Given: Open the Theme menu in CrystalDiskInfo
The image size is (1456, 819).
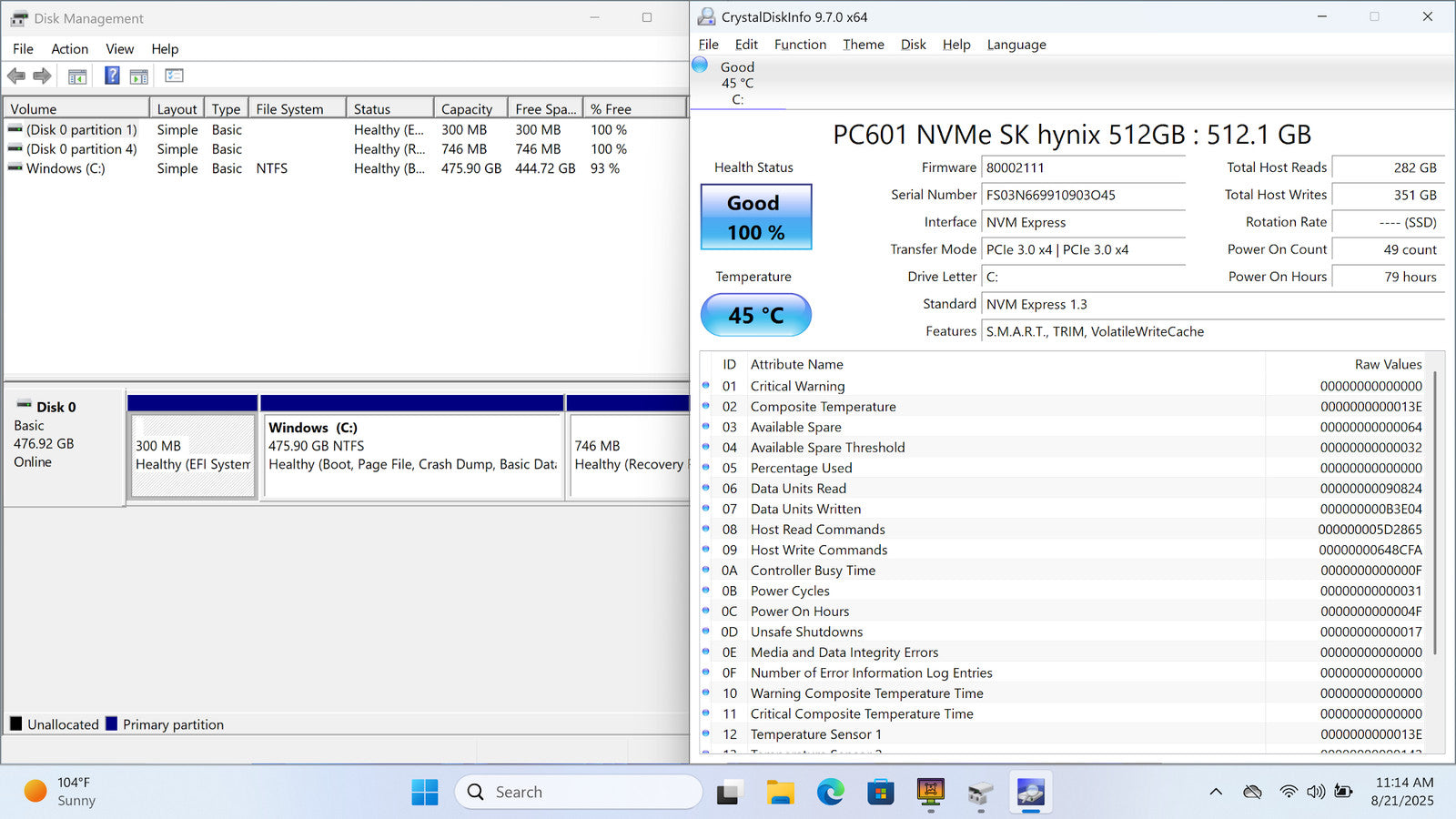Looking at the screenshot, I should pyautogui.click(x=863, y=45).
